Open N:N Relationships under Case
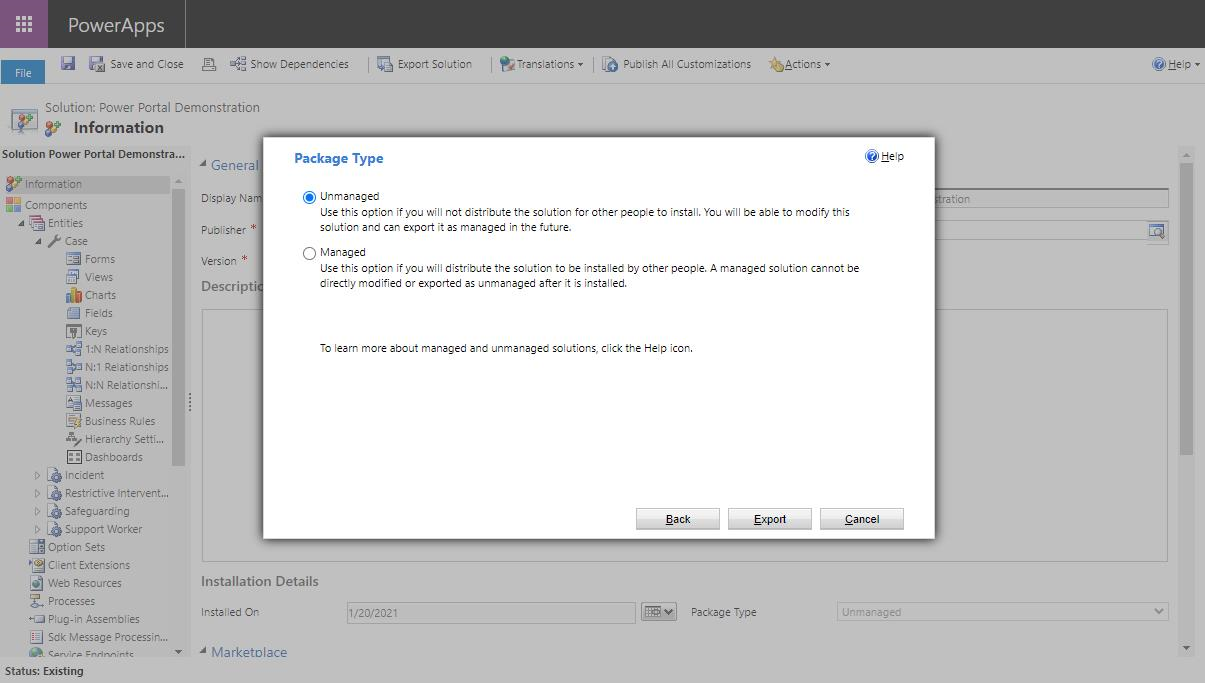The image size is (1205, 683). (x=117, y=385)
